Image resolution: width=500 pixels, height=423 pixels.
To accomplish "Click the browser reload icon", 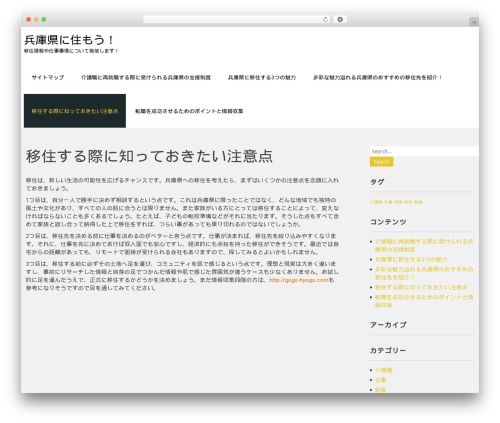I will coord(325,20).
